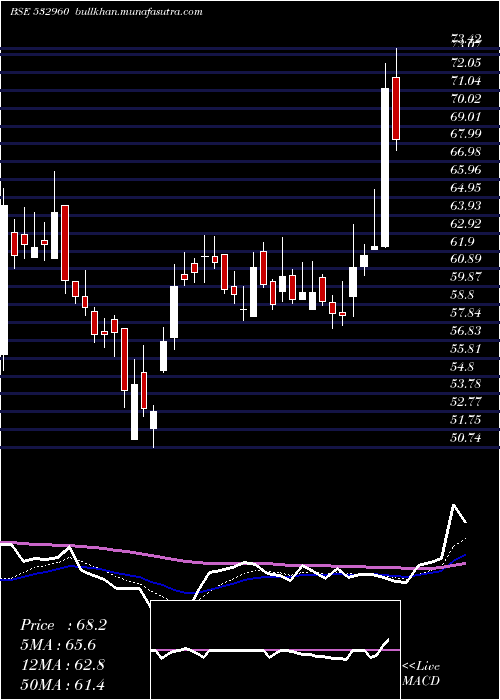Image resolution: width=500 pixels, height=700 pixels.
Task: Click the 66.98 price axis label
Action: [466, 152]
